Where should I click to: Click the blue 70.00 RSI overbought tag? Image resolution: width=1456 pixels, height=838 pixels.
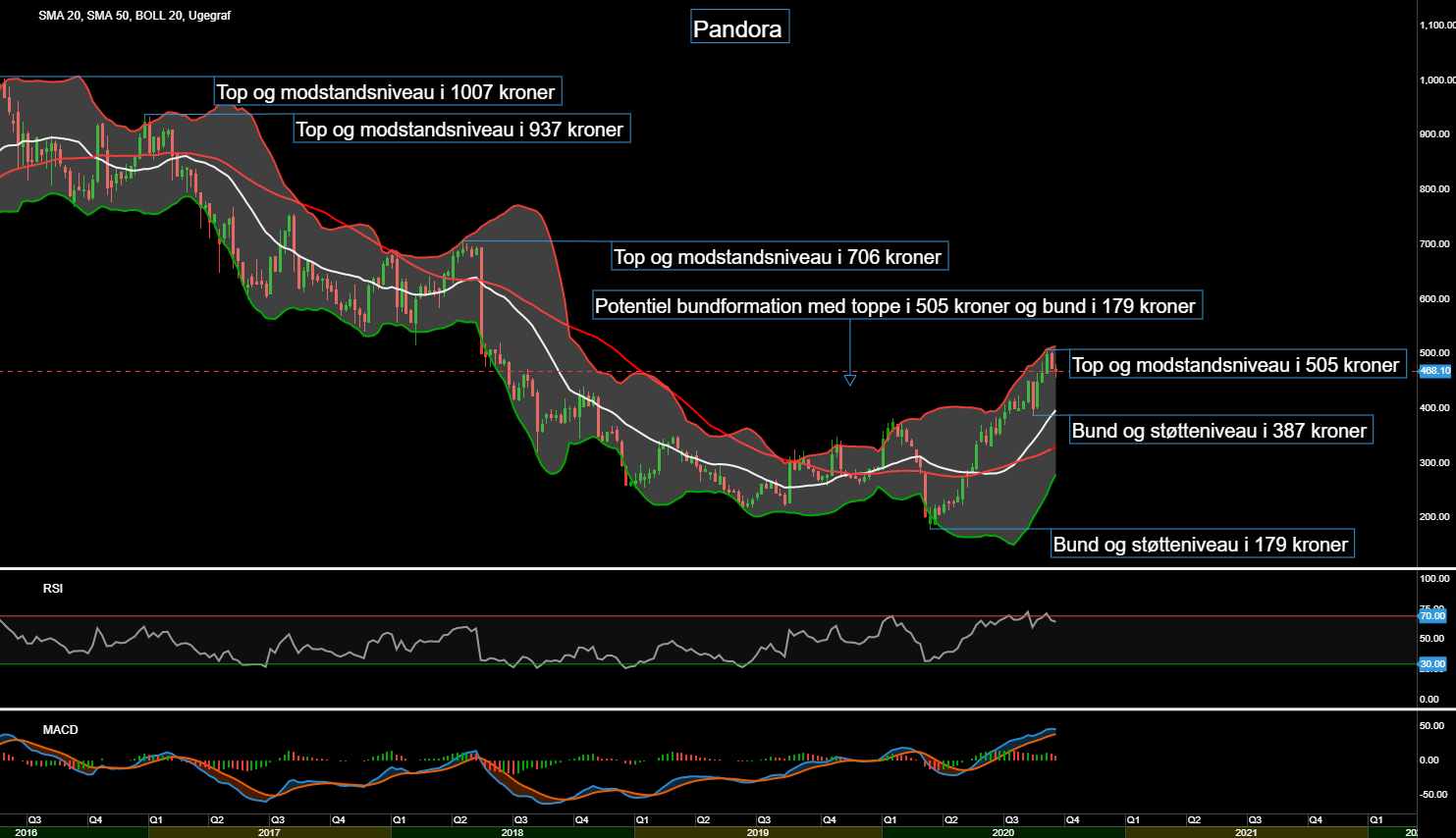click(1432, 616)
